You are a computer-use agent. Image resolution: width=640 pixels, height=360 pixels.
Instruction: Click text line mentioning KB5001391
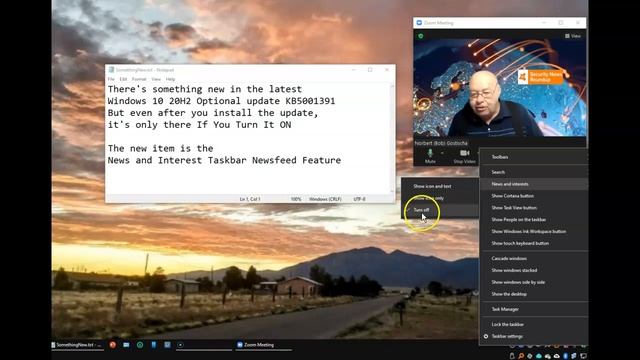point(221,101)
